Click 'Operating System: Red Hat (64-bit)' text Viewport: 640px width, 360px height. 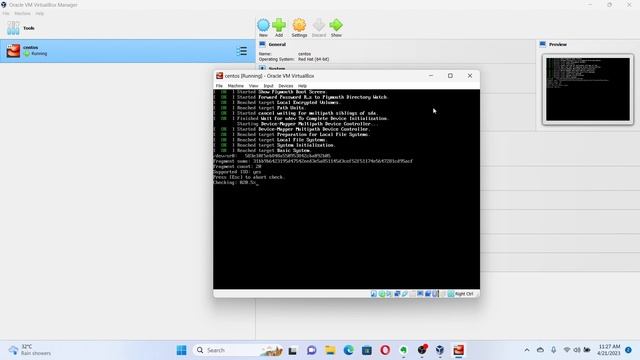pos(294,59)
